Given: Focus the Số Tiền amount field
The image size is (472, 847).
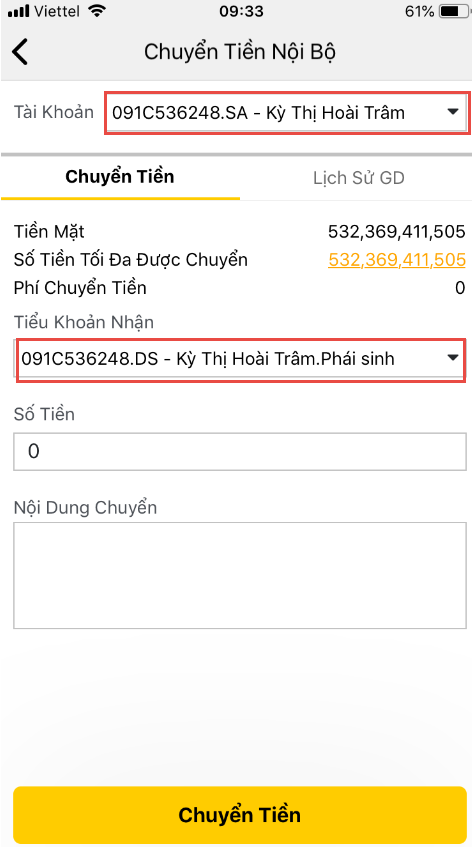Looking at the screenshot, I should click(240, 451).
